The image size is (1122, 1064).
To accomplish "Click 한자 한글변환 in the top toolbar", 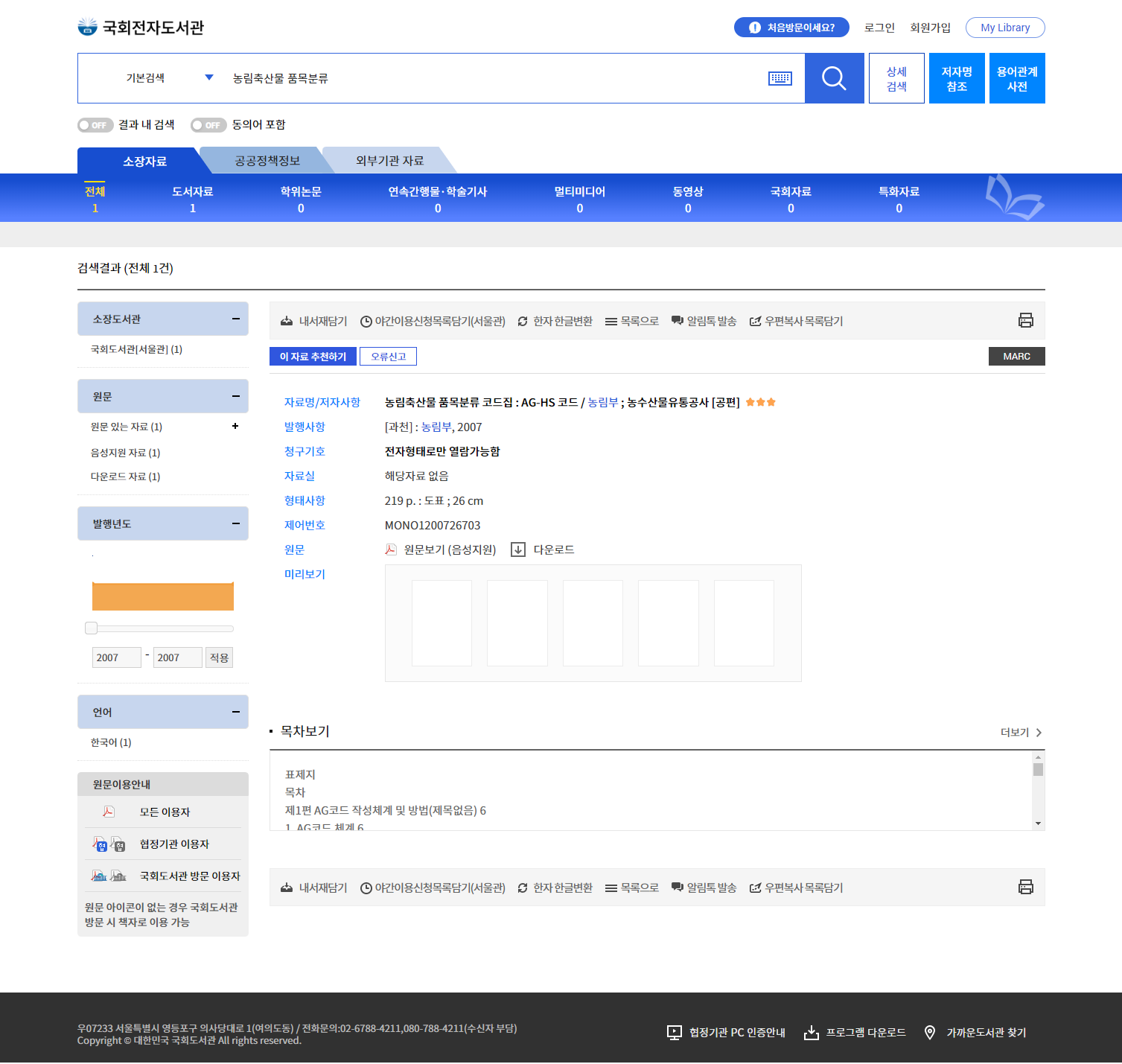I will point(555,321).
